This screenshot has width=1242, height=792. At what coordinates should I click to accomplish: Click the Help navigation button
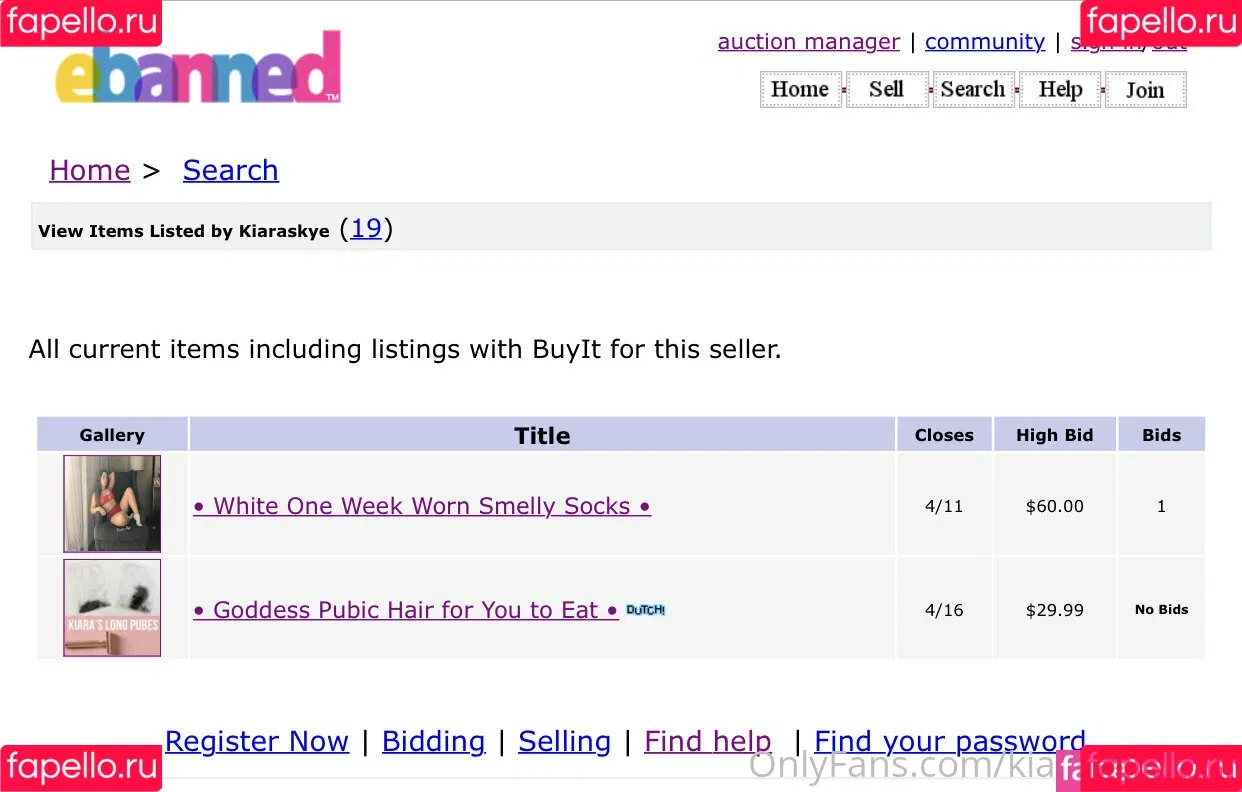pyautogui.click(x=1060, y=89)
